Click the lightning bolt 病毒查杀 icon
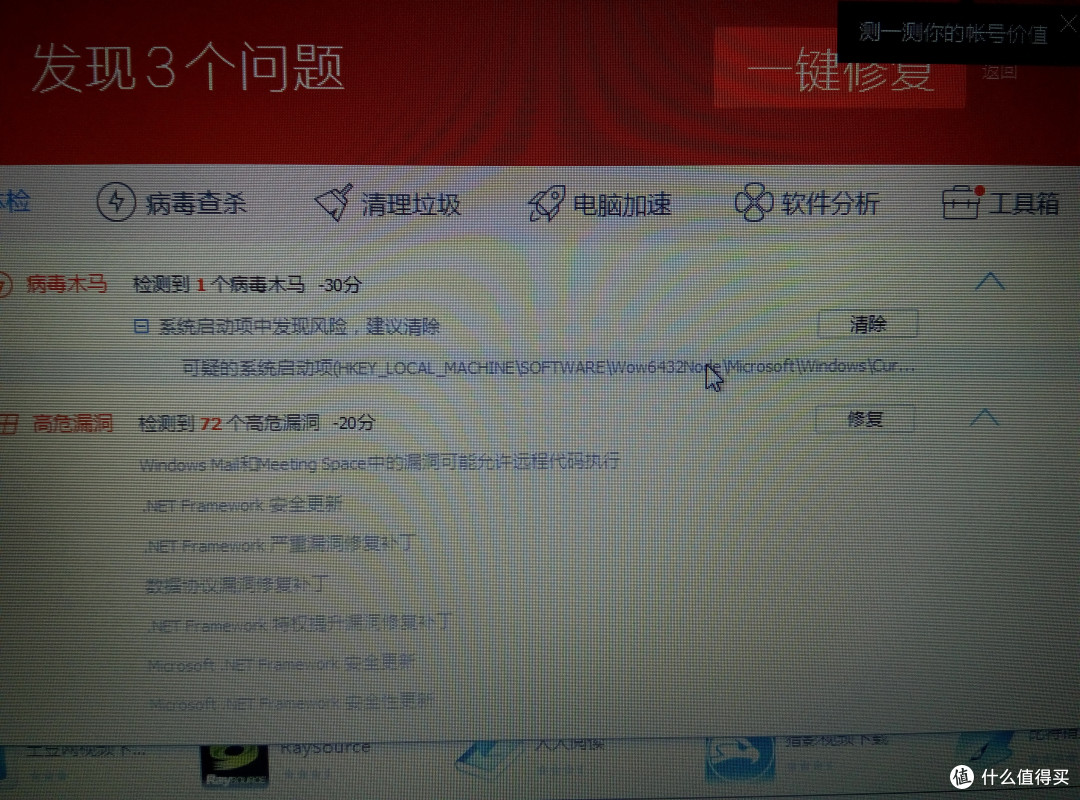The image size is (1080, 800). pos(115,202)
